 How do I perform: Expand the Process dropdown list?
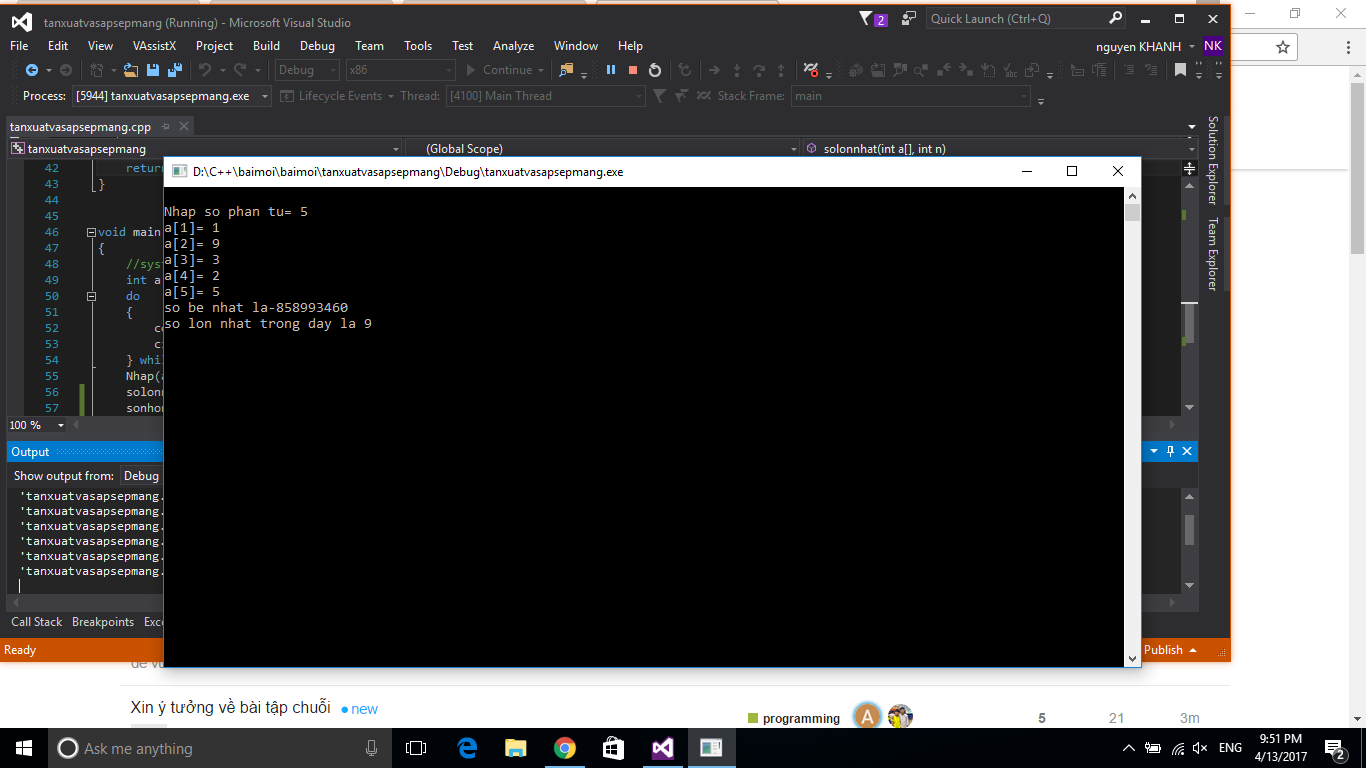coord(265,96)
